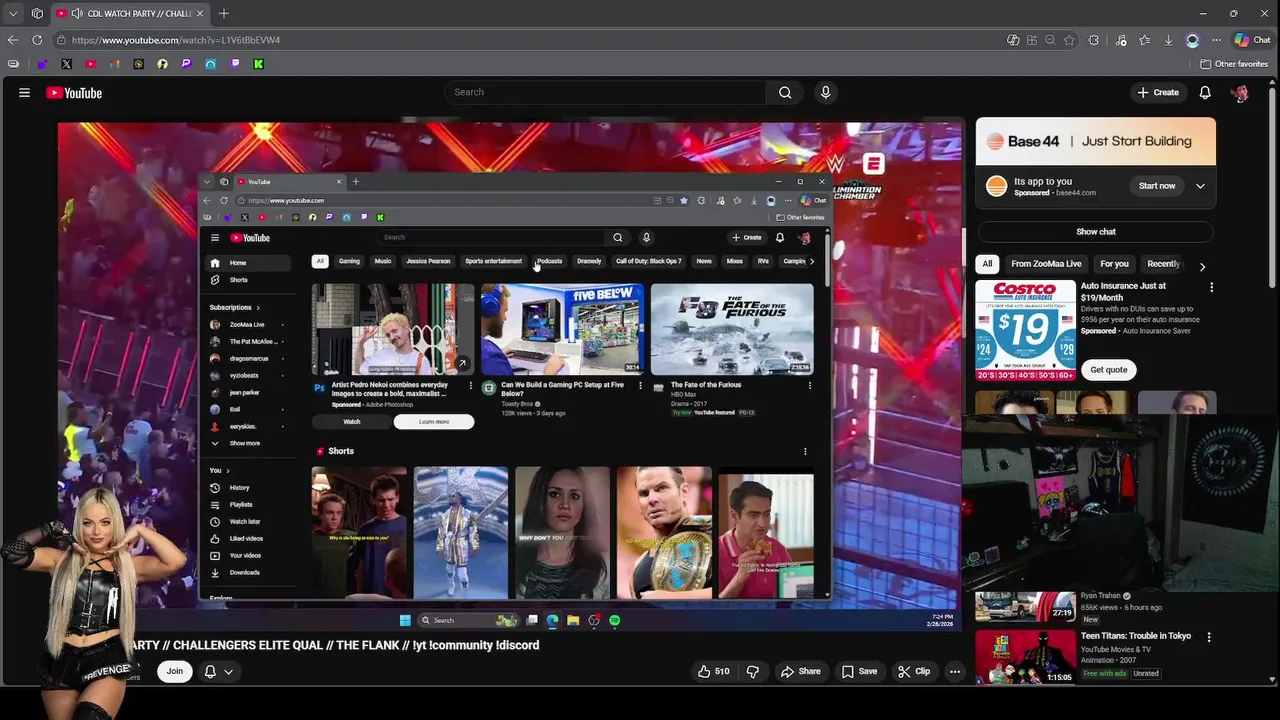1280x720 pixels.
Task: Click the Windows Start icon shown in the streamed video
Action: (405, 620)
